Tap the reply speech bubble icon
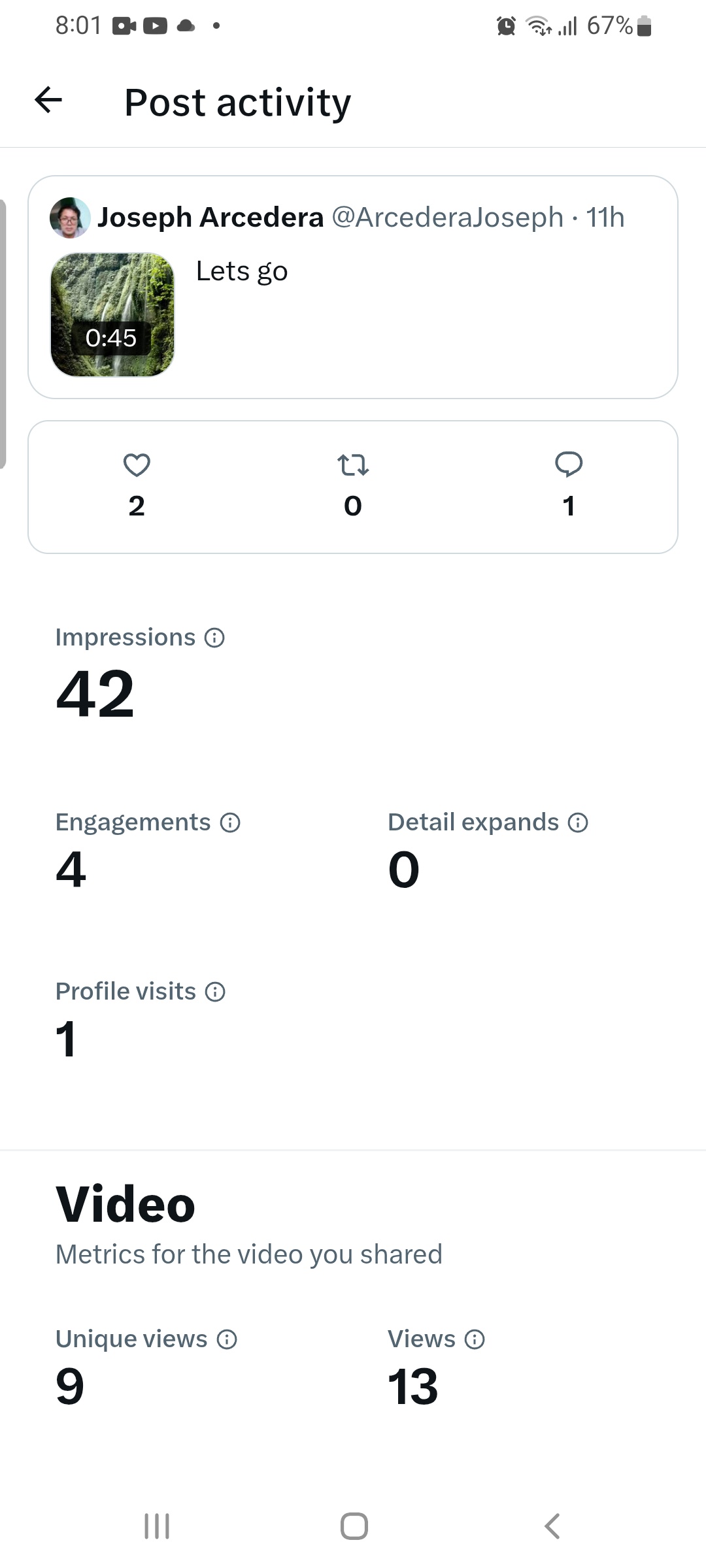 [x=569, y=465]
